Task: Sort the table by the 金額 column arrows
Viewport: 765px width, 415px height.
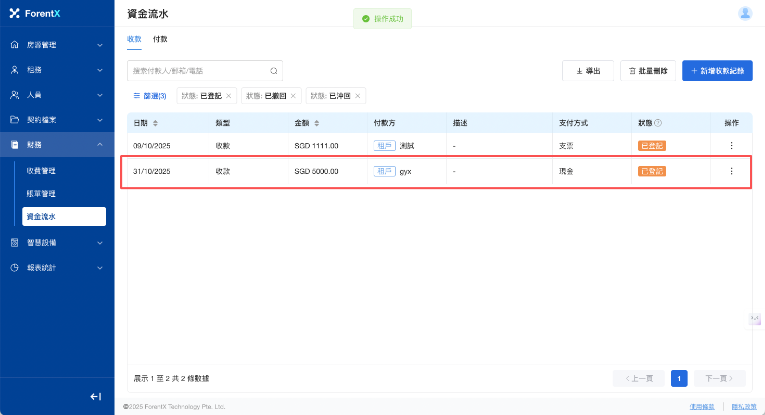Action: (x=317, y=123)
